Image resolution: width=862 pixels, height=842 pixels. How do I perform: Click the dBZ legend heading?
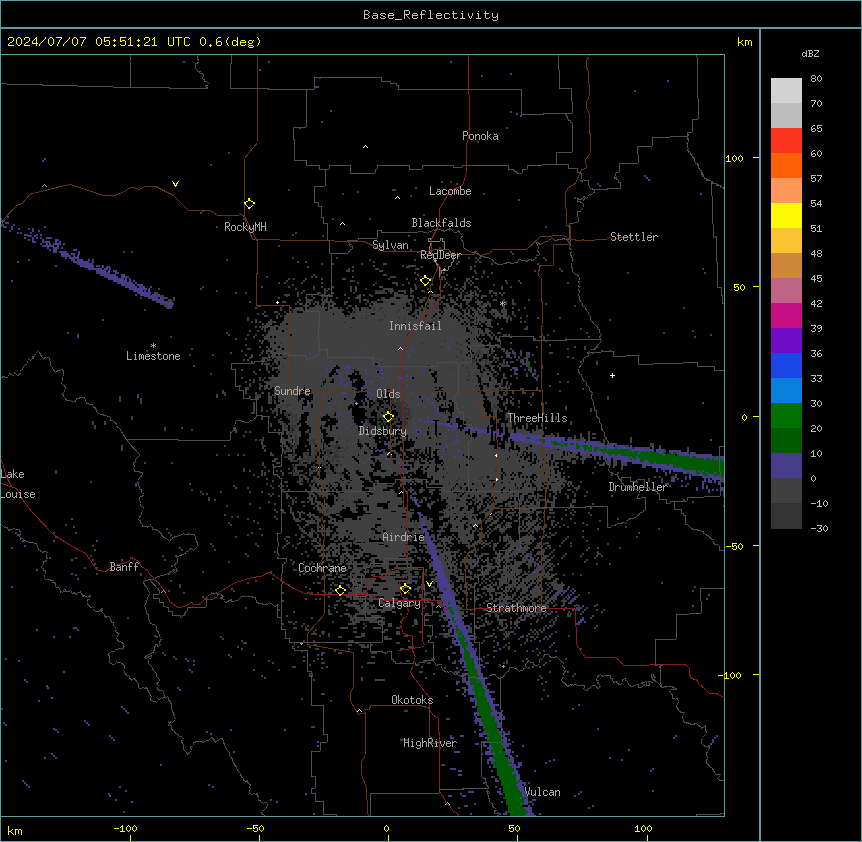[x=810, y=54]
